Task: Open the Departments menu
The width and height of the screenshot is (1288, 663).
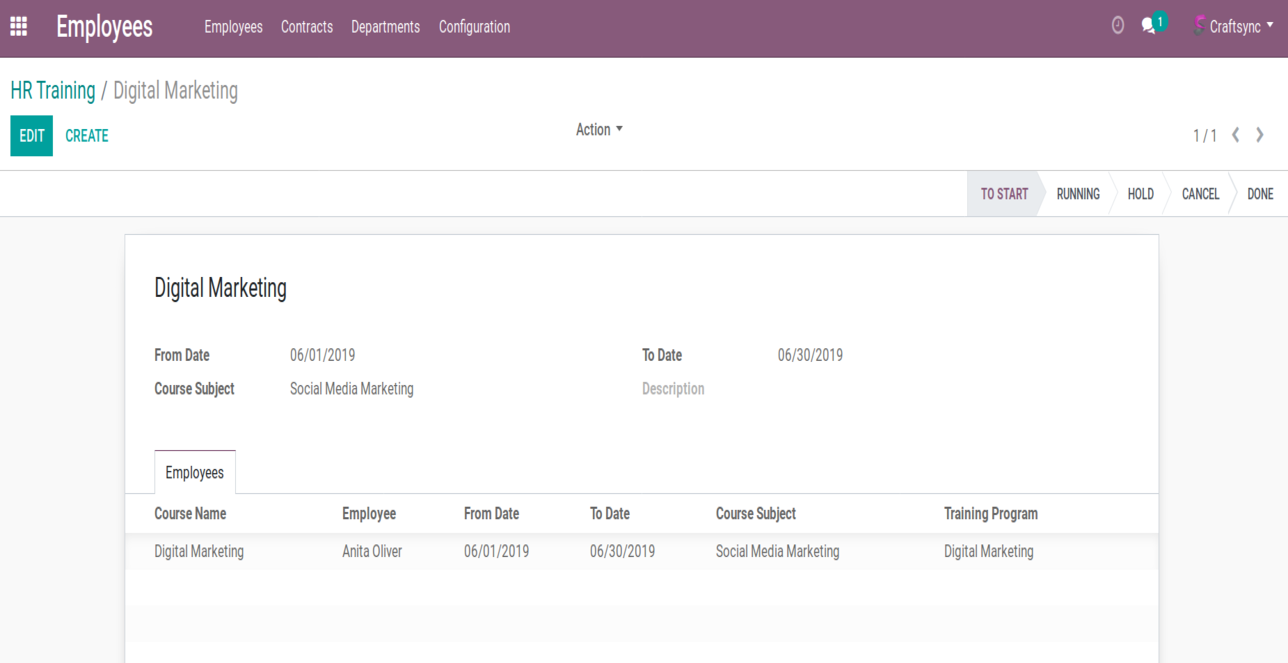Action: tap(385, 27)
